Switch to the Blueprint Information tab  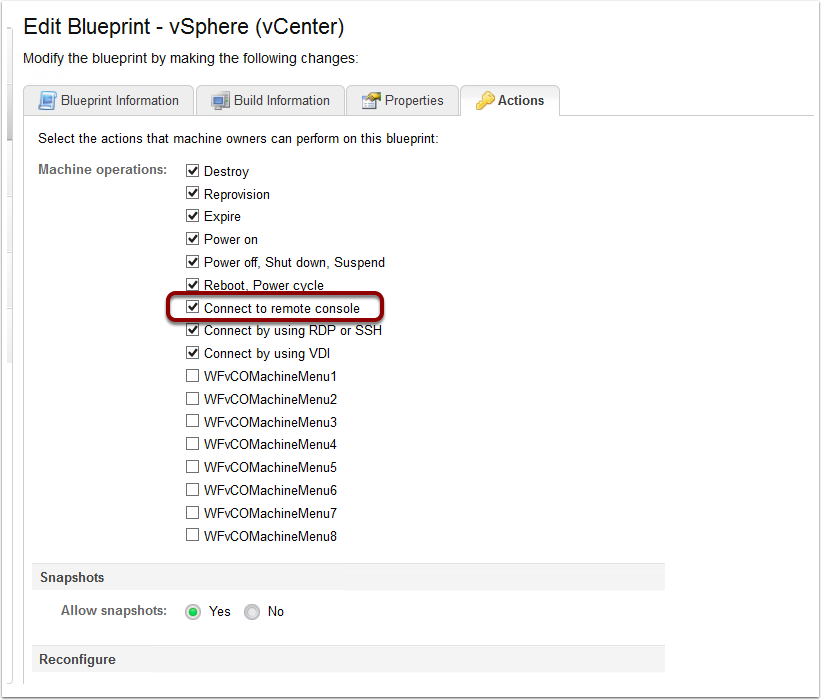point(109,101)
